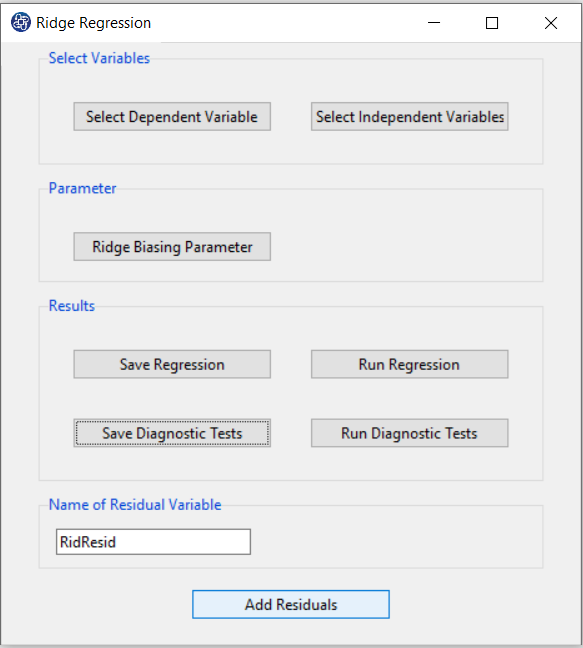The image size is (583, 648).
Task: Maximize the Ridge Regression window
Action: 492,23
